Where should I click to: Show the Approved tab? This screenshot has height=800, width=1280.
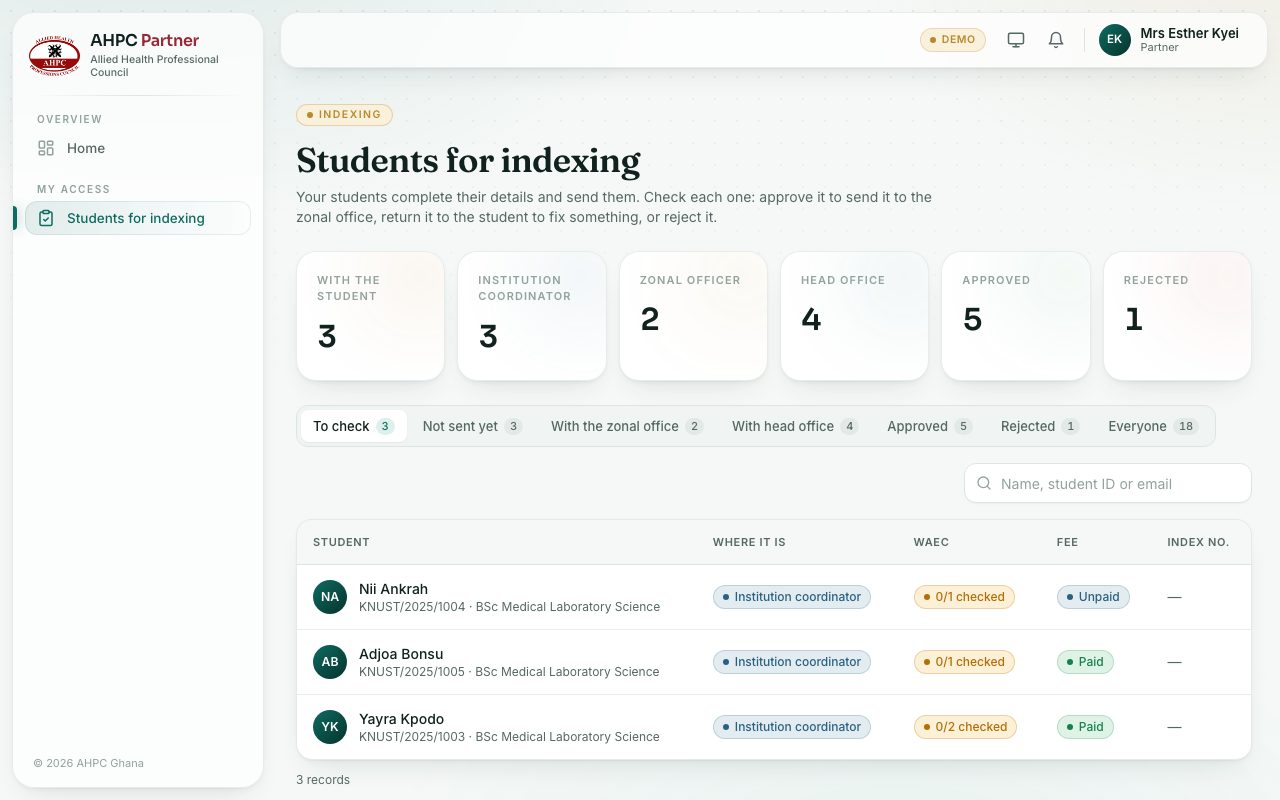pos(930,426)
